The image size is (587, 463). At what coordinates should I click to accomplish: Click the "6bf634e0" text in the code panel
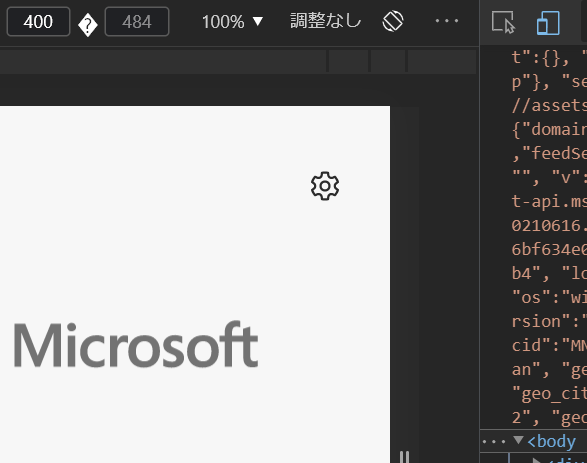pyautogui.click(x=549, y=250)
